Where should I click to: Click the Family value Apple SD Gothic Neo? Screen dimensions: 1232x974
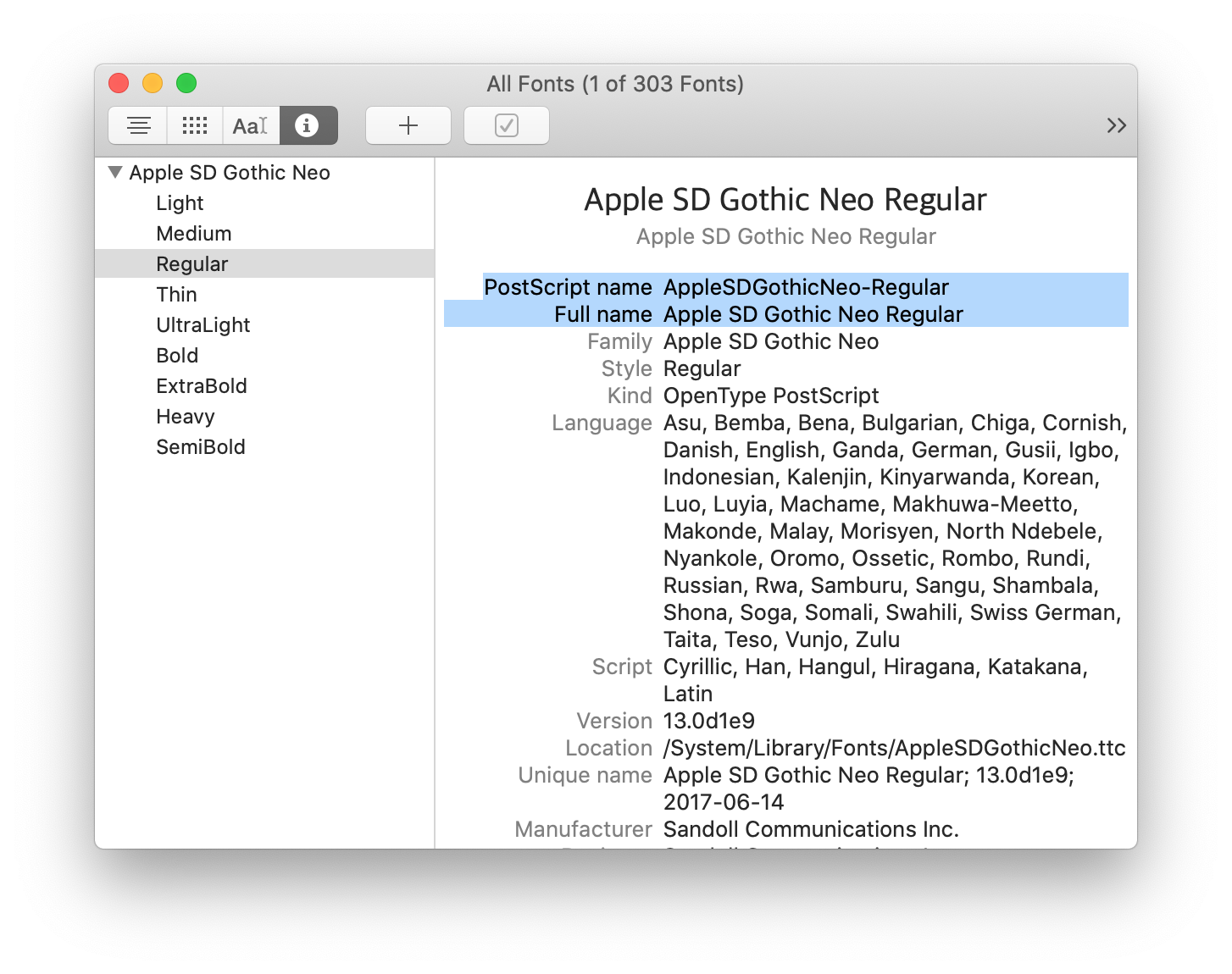pyautogui.click(x=771, y=341)
